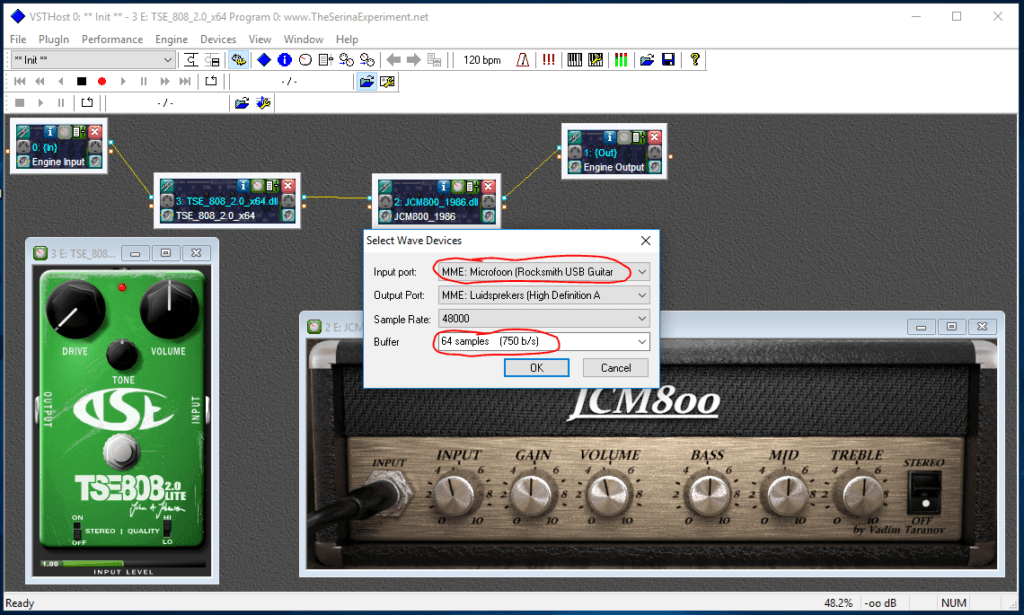This screenshot has height=615, width=1024.
Task: Click the TONE knob on the TSE808 pedal
Action: pyautogui.click(x=122, y=355)
